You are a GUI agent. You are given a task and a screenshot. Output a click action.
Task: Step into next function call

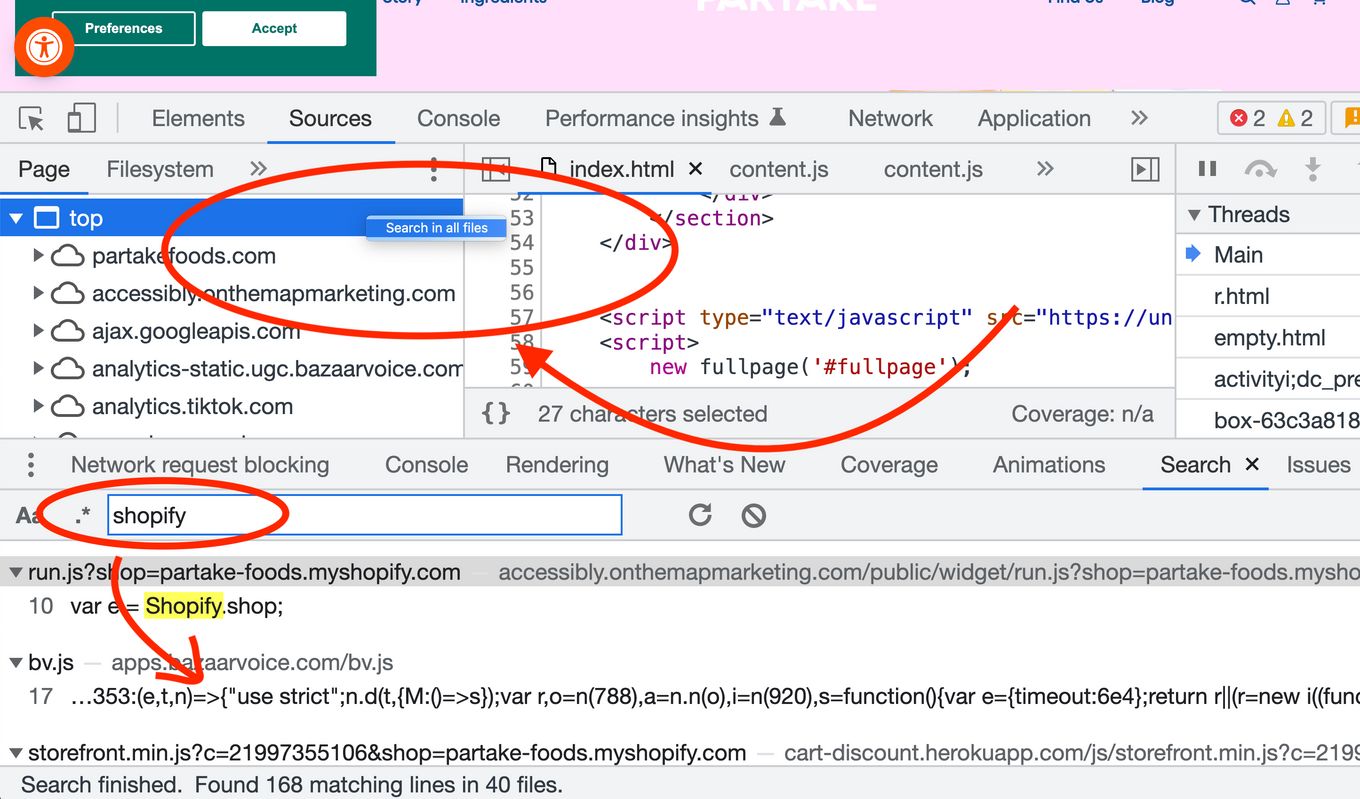tap(1313, 169)
